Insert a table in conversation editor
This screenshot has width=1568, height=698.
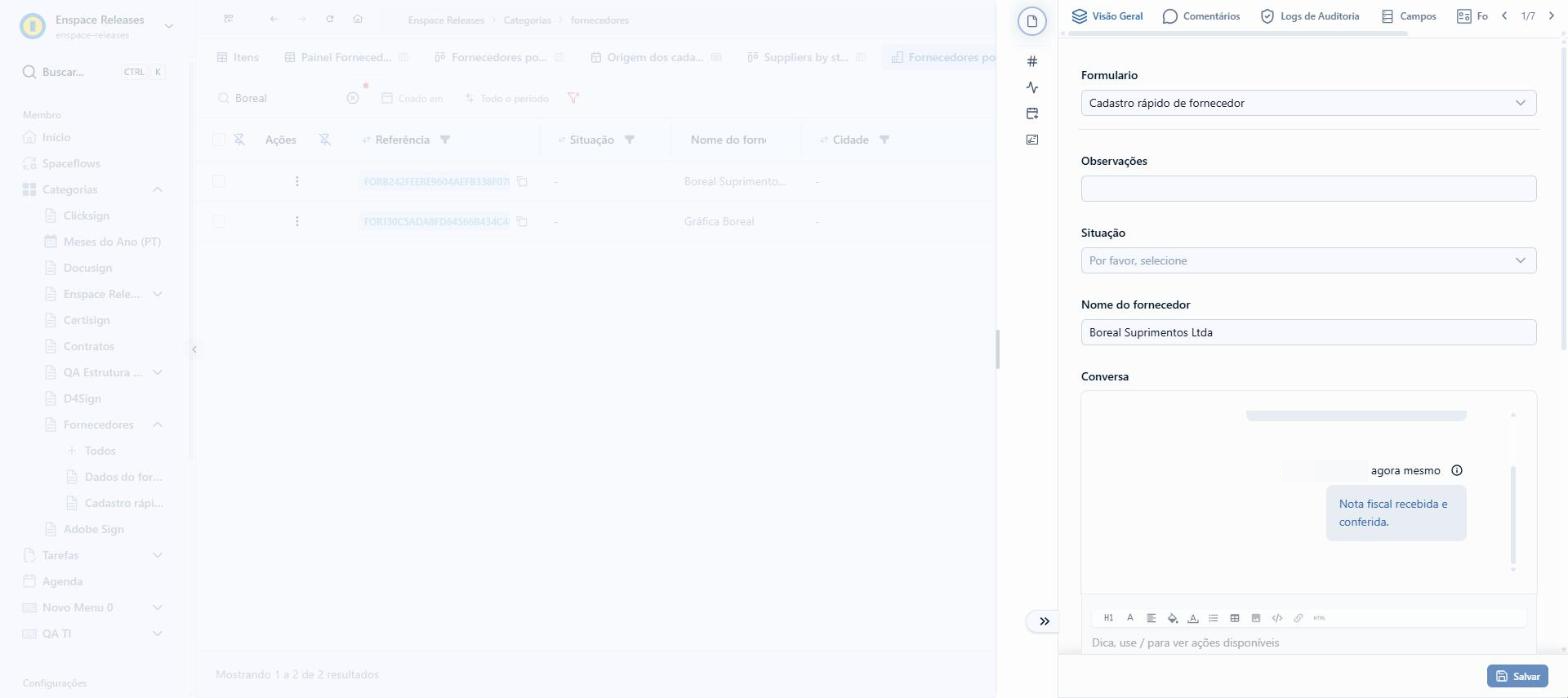1235,618
